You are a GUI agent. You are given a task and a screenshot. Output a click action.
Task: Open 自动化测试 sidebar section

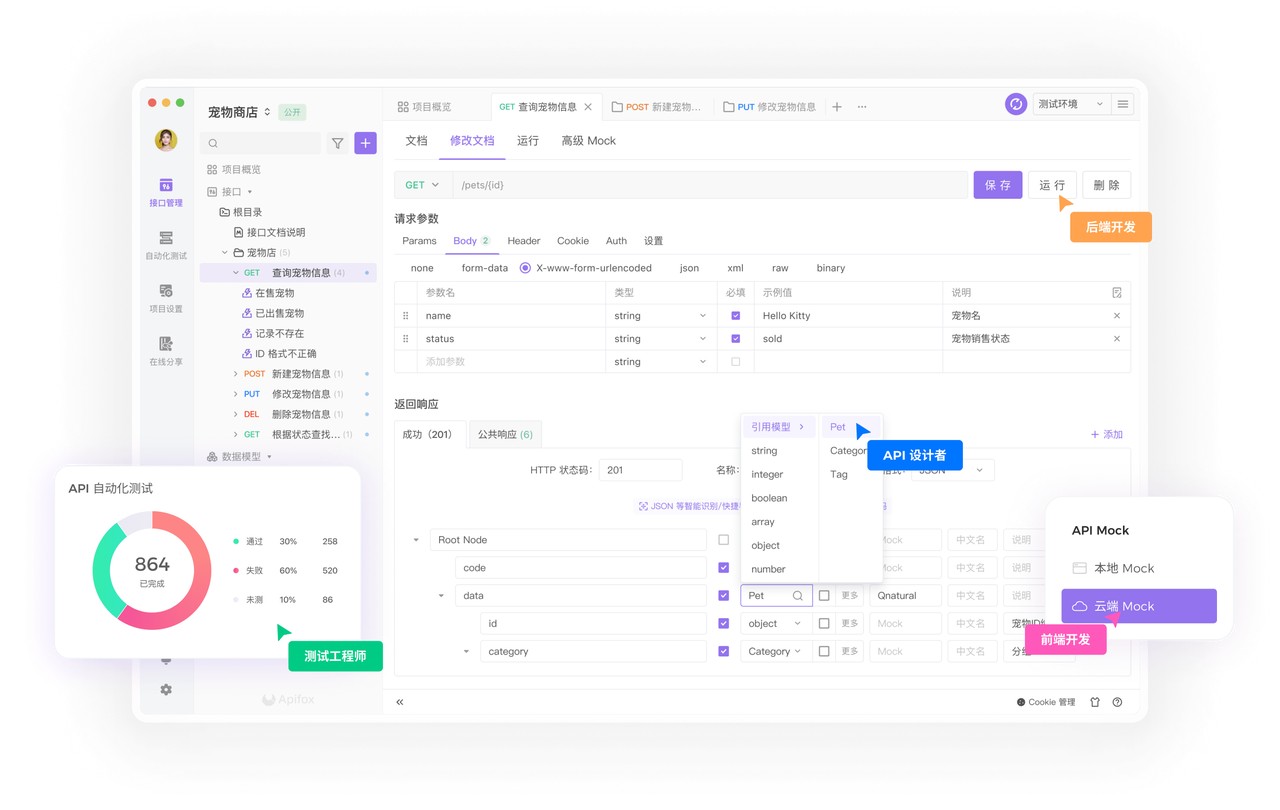166,246
